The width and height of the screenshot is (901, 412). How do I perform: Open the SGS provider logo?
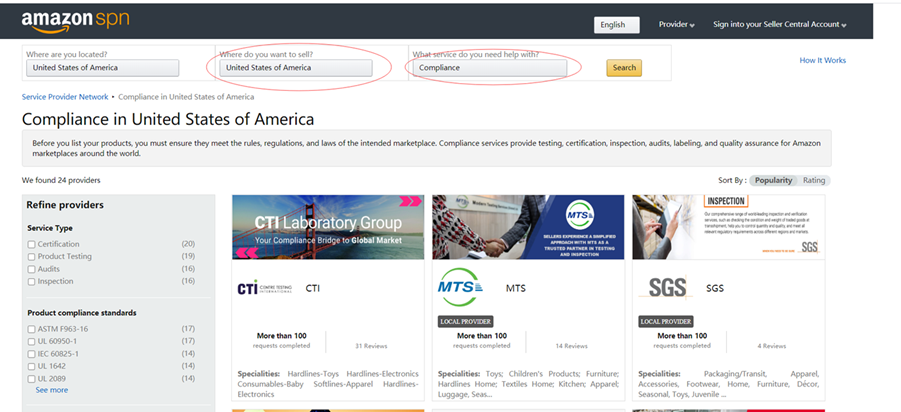point(667,288)
